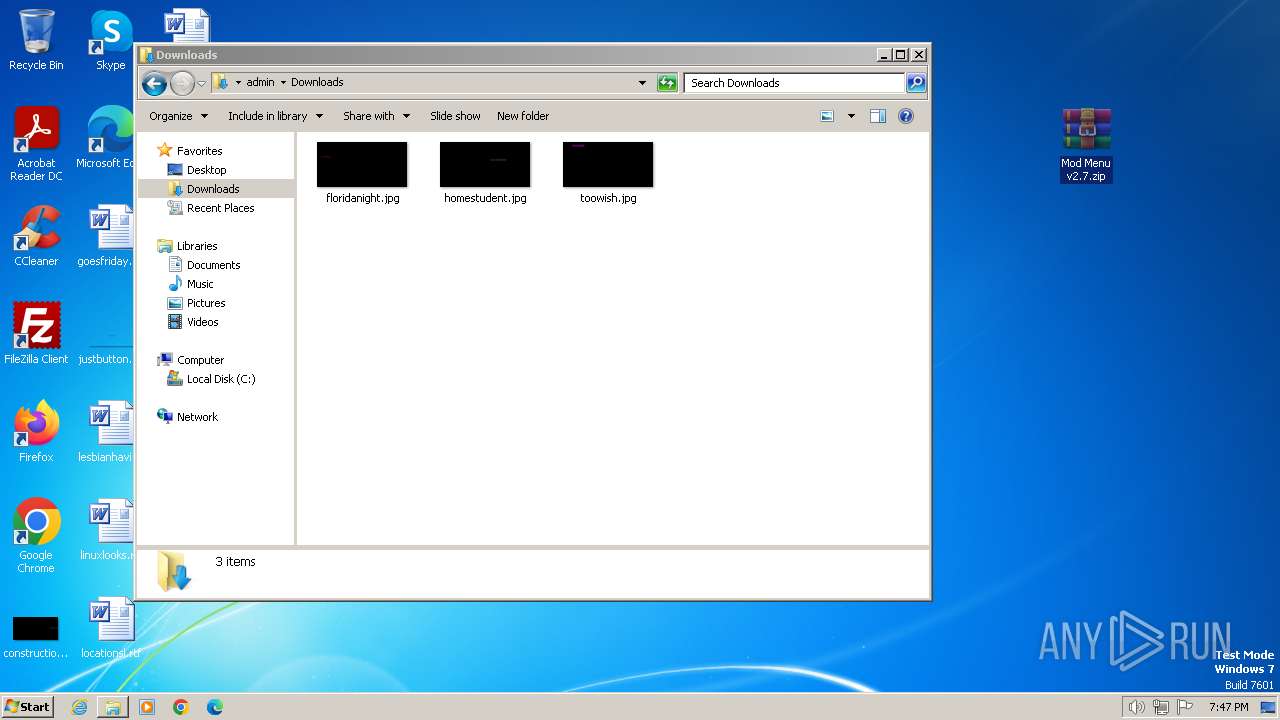Image resolution: width=1280 pixels, height=720 pixels.
Task: Open Local Disk (C:)
Action: [220, 379]
